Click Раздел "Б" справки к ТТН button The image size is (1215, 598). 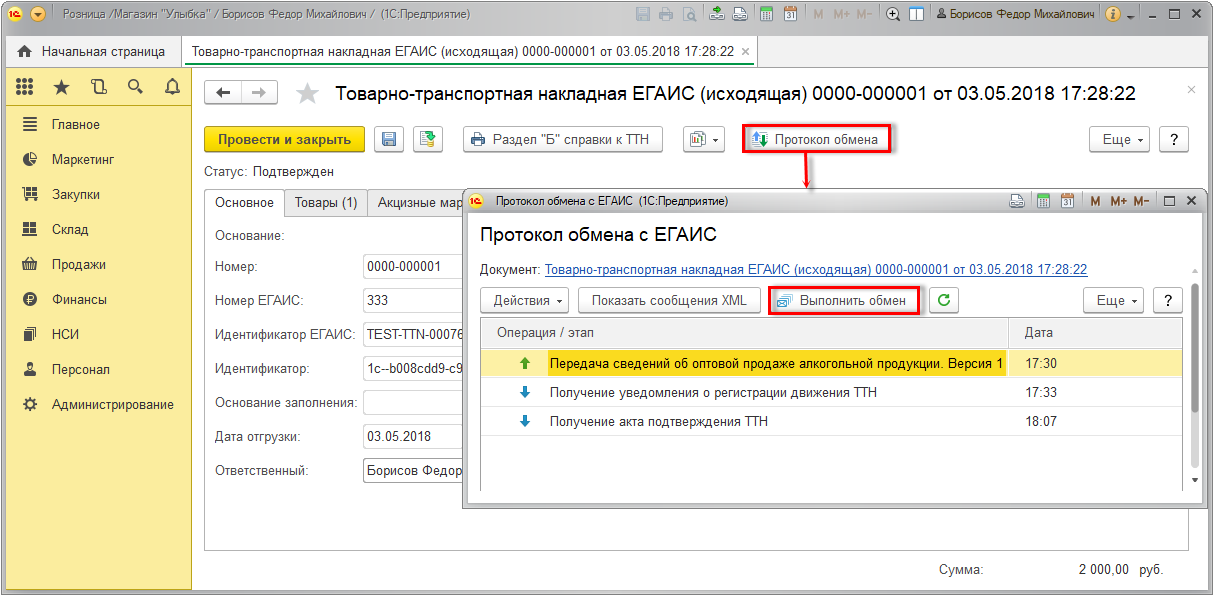tap(563, 140)
